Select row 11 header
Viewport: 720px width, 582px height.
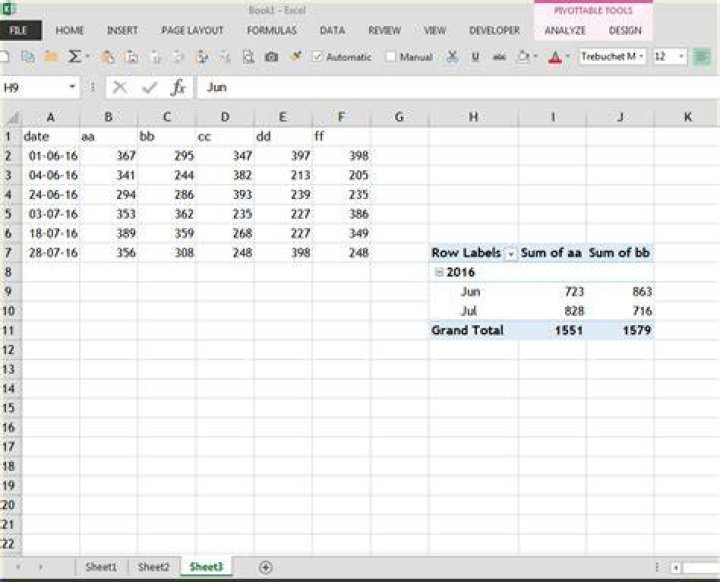pos(9,330)
